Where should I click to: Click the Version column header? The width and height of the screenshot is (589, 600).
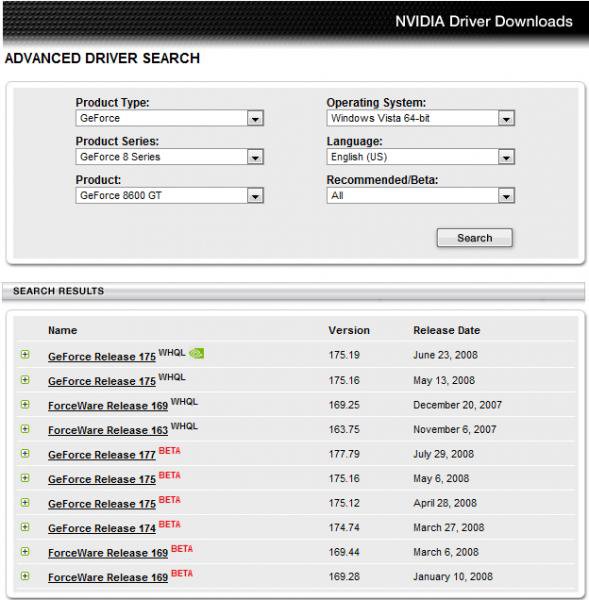click(349, 330)
